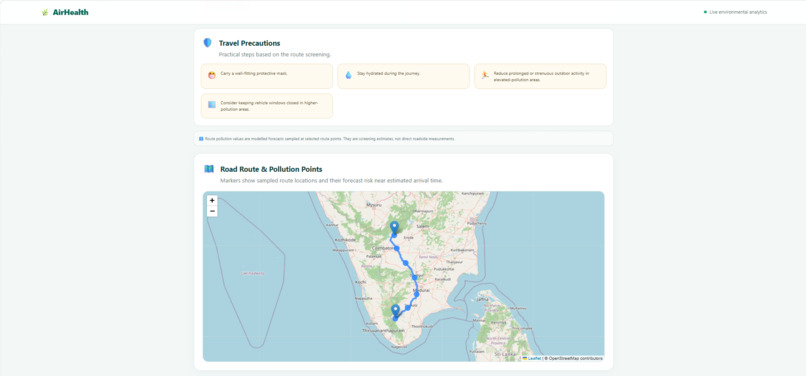This screenshot has height=376, width=806.
Task: Click the Ukraine flag icon beside Leaflet
Action: [525, 358]
